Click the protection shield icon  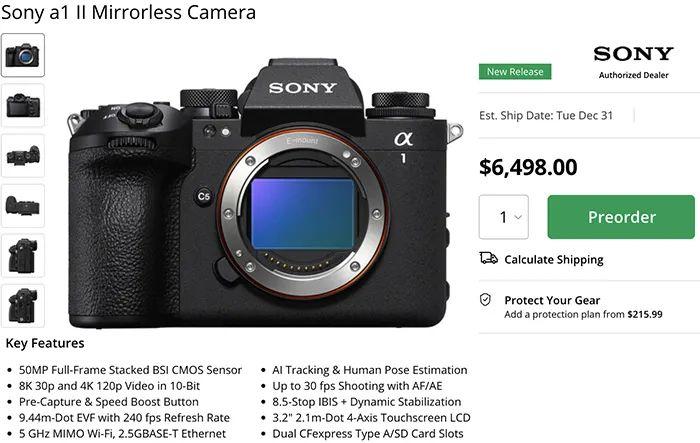pyautogui.click(x=486, y=300)
